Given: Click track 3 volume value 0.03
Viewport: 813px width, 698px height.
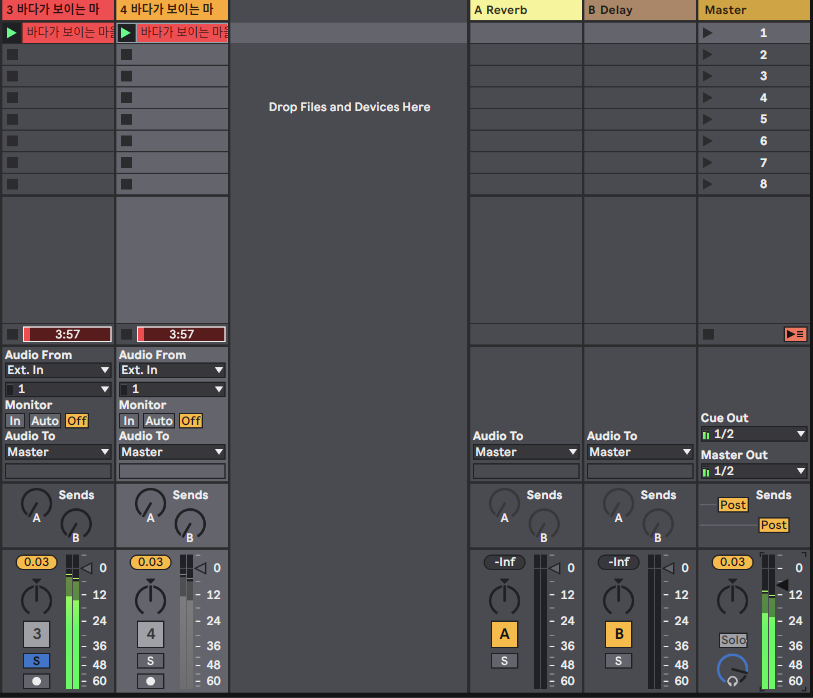Looking at the screenshot, I should (36, 562).
